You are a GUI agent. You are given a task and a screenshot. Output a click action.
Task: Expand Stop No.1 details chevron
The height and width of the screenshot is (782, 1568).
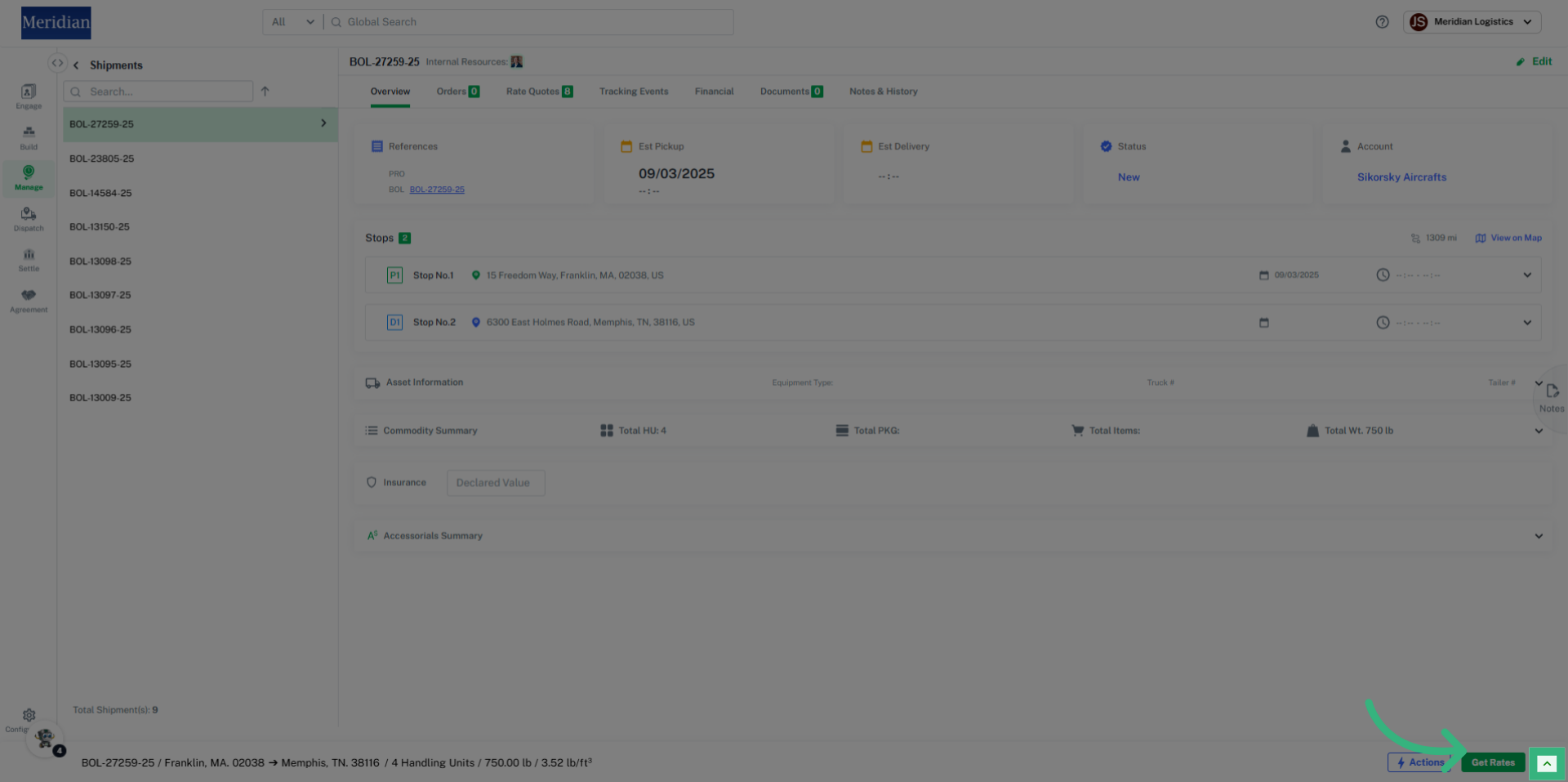coord(1527,275)
